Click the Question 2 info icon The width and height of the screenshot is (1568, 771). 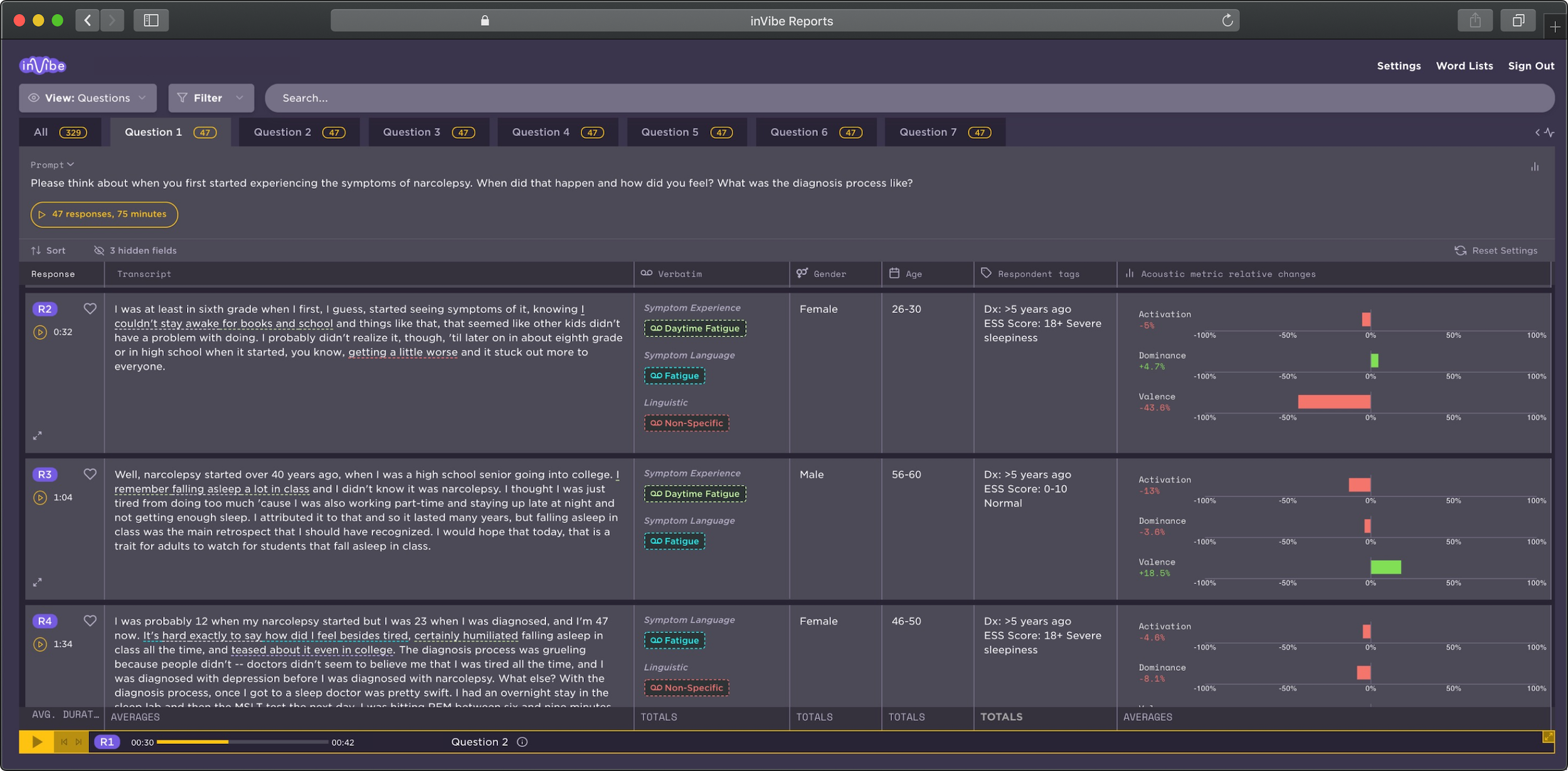click(522, 742)
